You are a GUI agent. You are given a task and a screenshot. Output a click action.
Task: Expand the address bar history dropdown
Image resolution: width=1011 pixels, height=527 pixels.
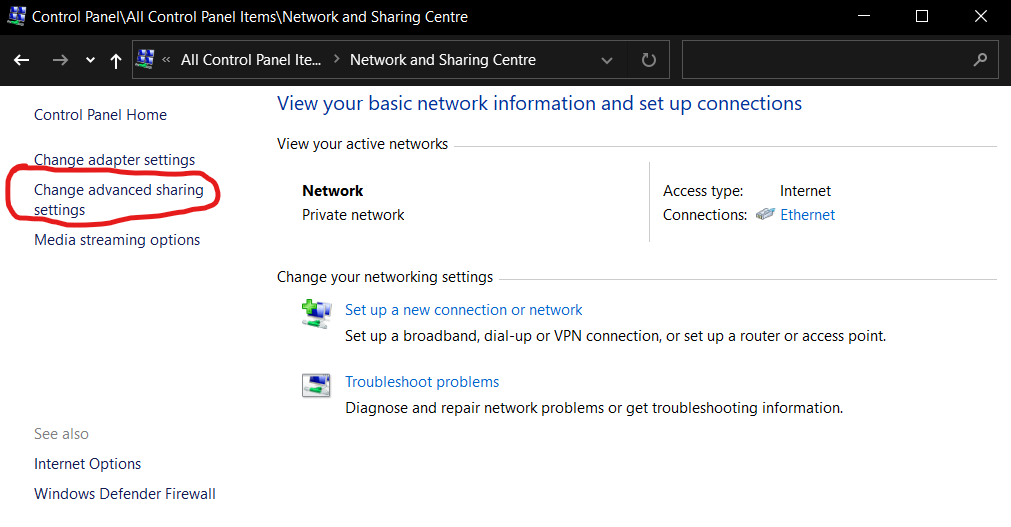point(607,61)
